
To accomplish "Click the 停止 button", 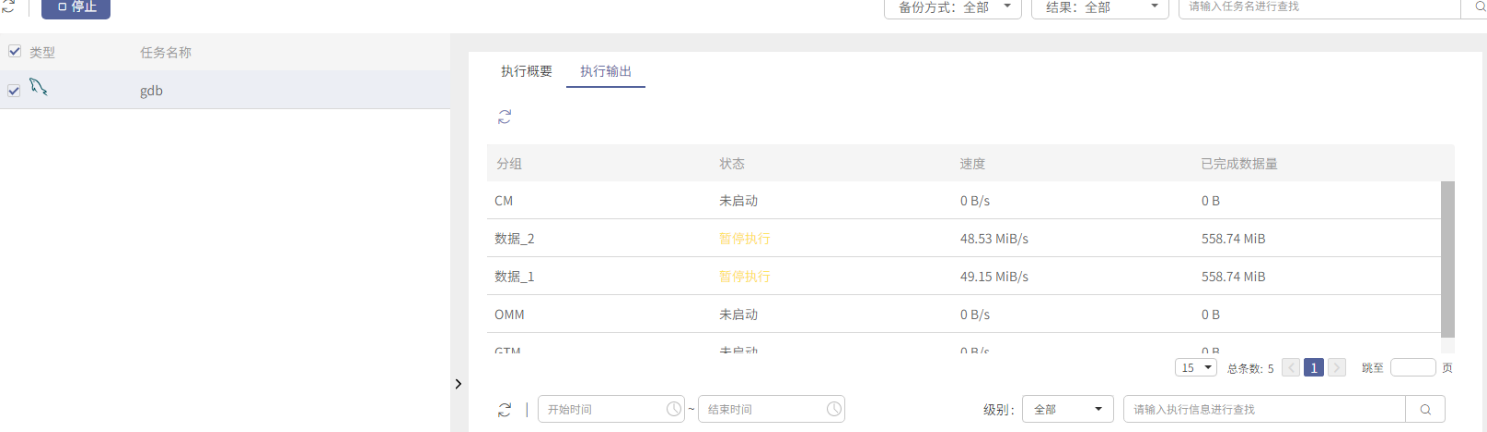I will point(76,7).
